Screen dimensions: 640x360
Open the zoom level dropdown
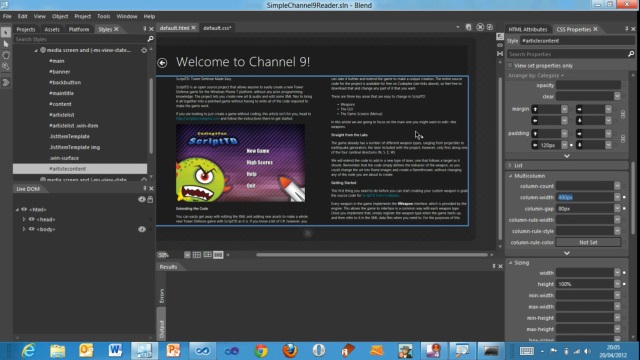click(187, 255)
